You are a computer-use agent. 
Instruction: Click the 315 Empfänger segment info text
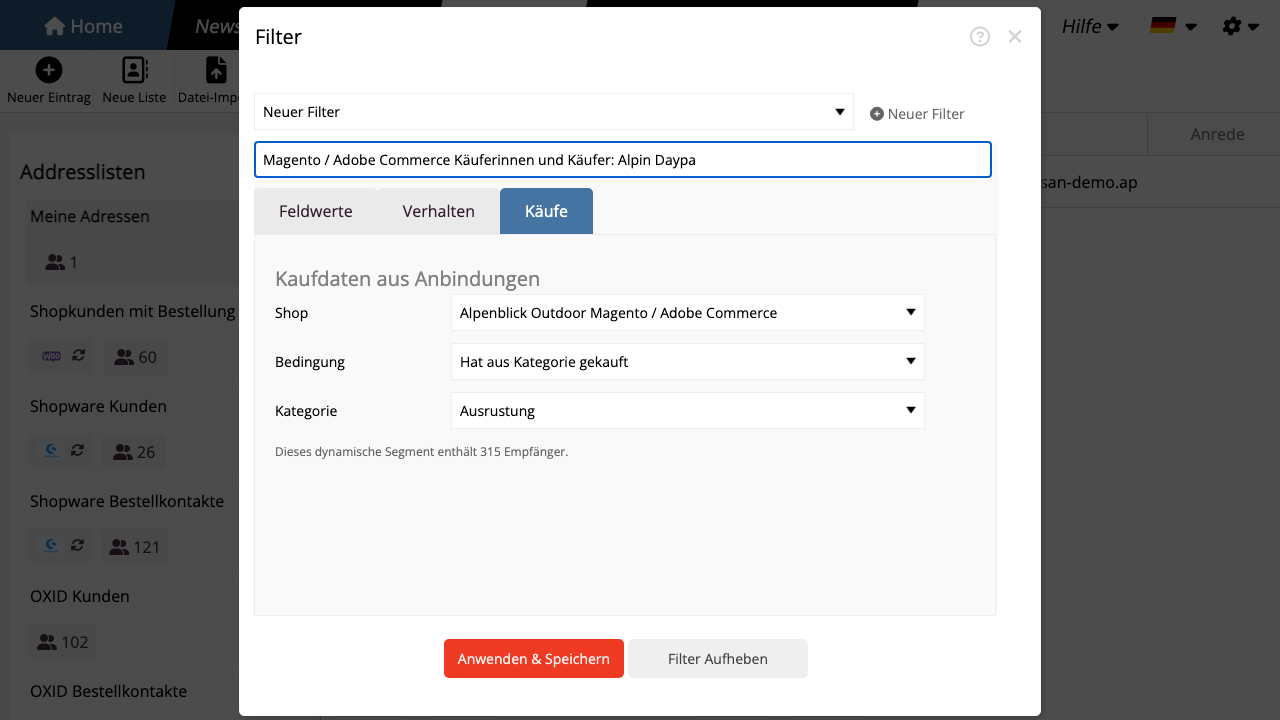click(x=421, y=452)
